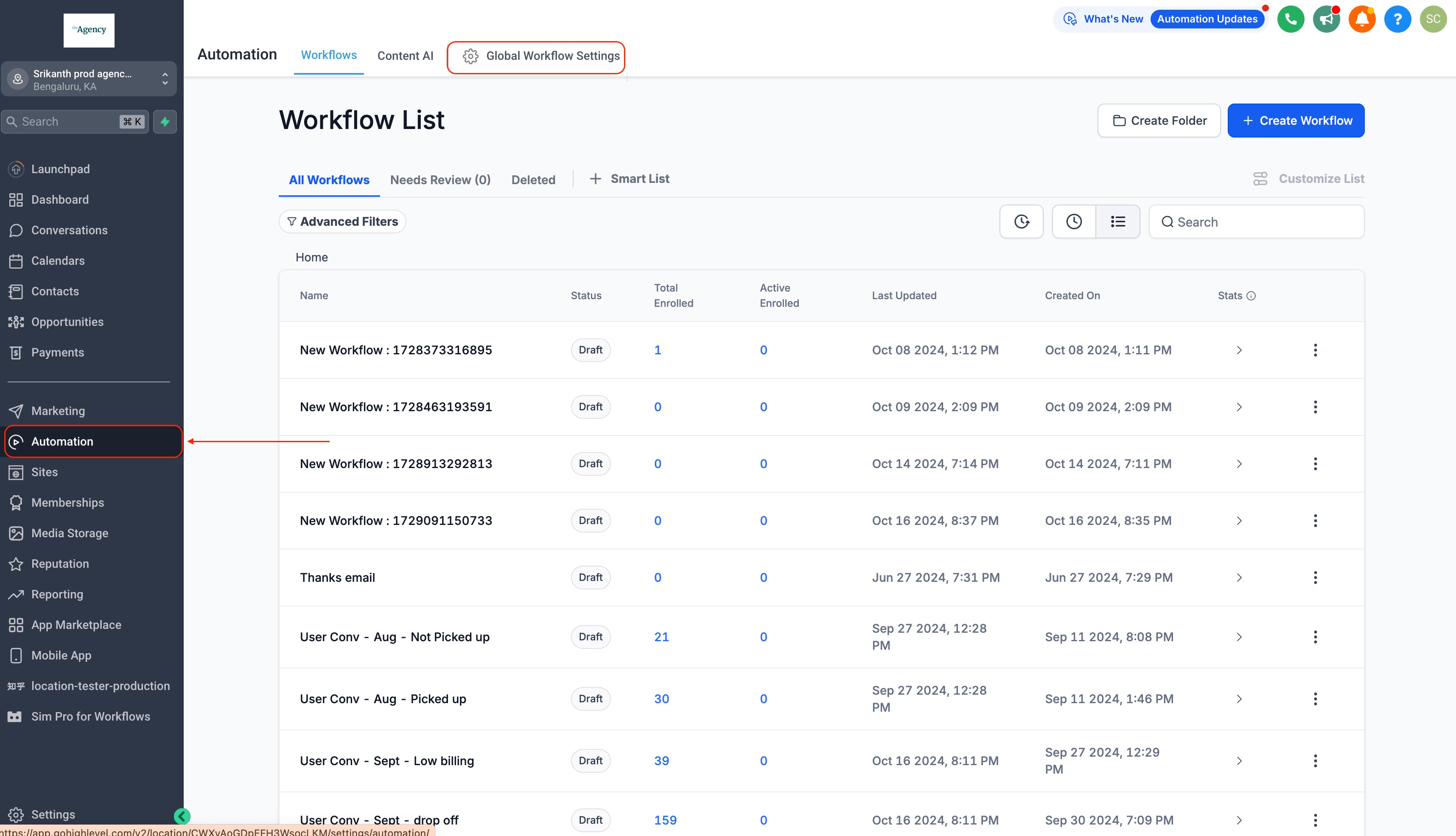Open Advanced Filters
1456x836 pixels.
343,222
